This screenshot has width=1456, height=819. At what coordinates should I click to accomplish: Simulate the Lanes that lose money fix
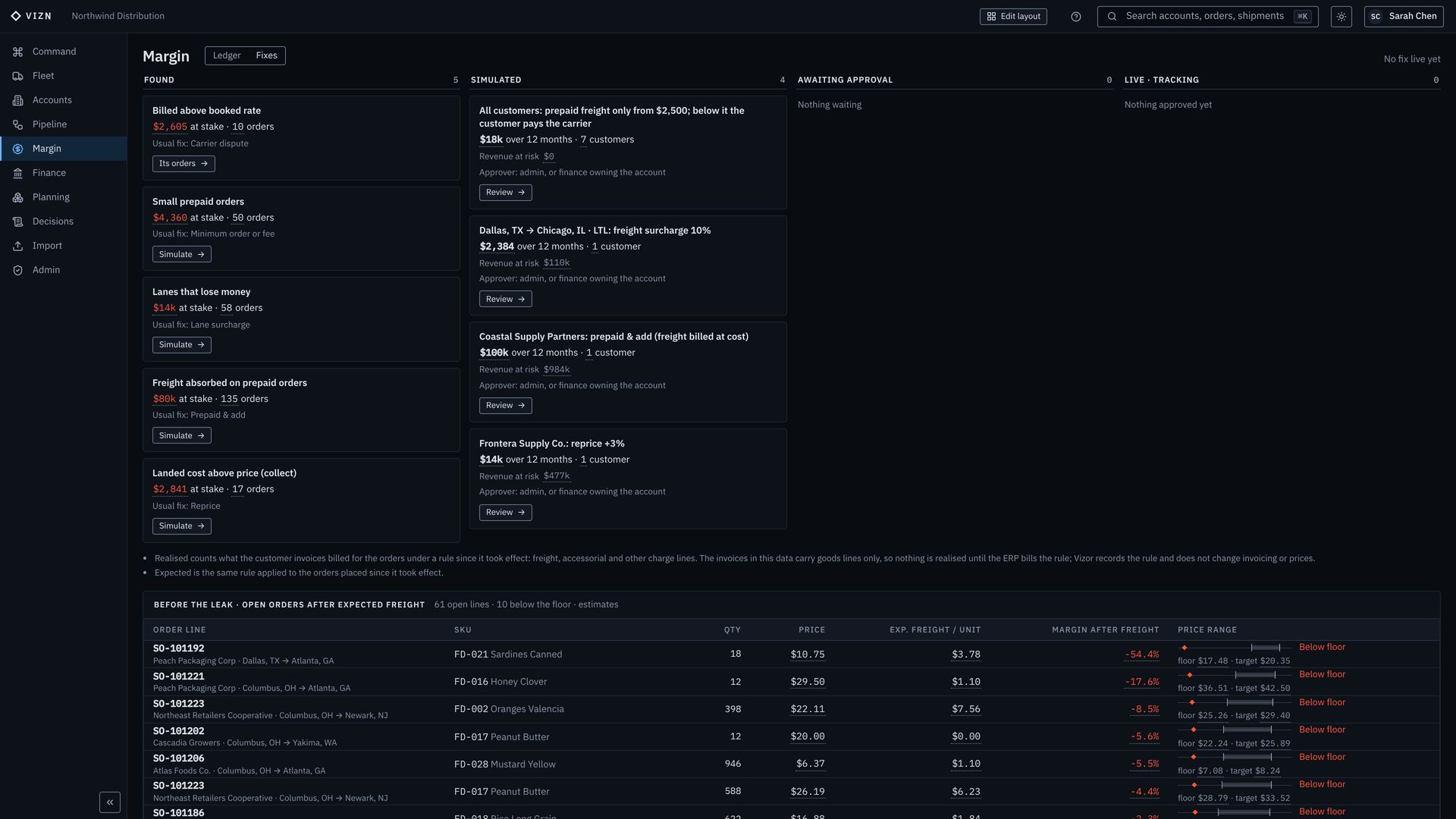click(182, 345)
